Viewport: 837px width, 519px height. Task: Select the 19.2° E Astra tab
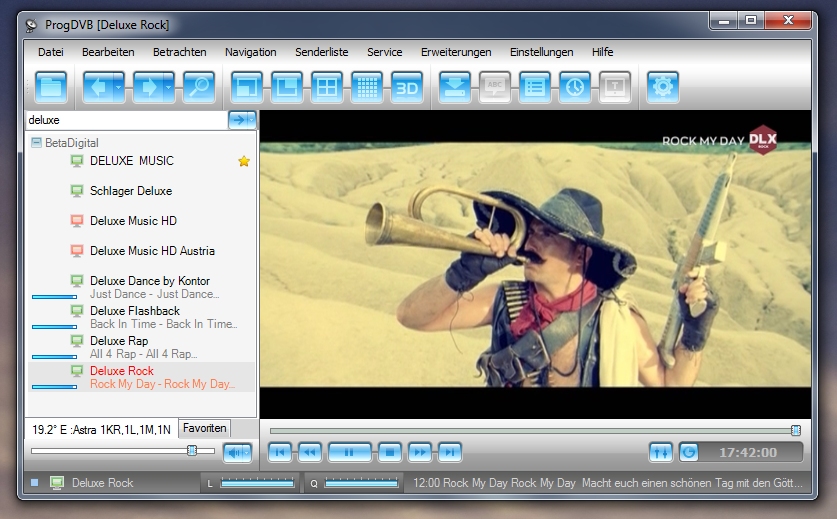101,429
